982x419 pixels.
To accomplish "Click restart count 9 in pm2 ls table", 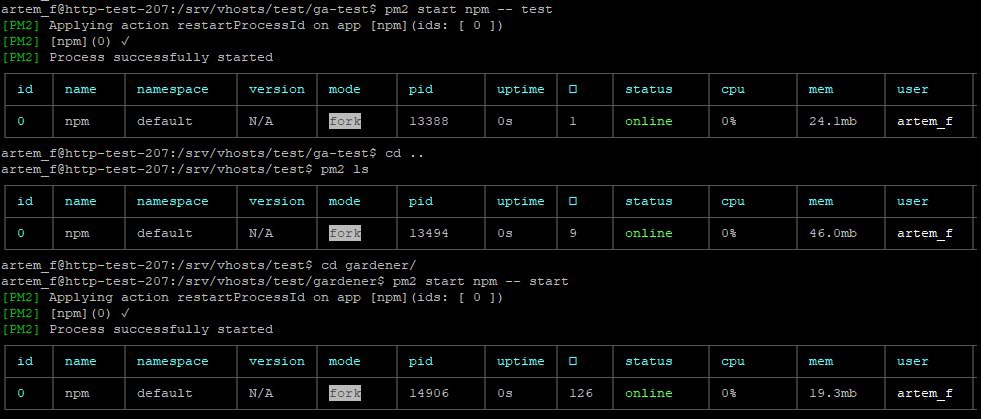I will [572, 234].
